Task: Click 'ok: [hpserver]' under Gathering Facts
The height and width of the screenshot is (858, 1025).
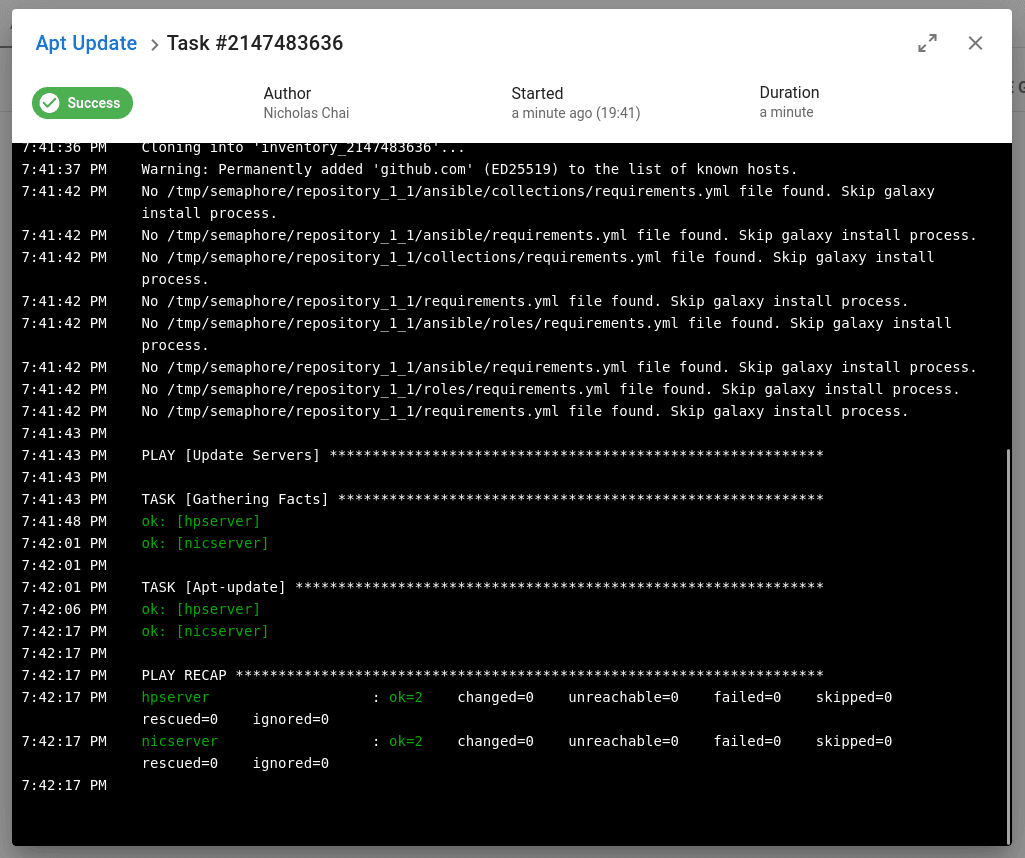Action: (201, 521)
